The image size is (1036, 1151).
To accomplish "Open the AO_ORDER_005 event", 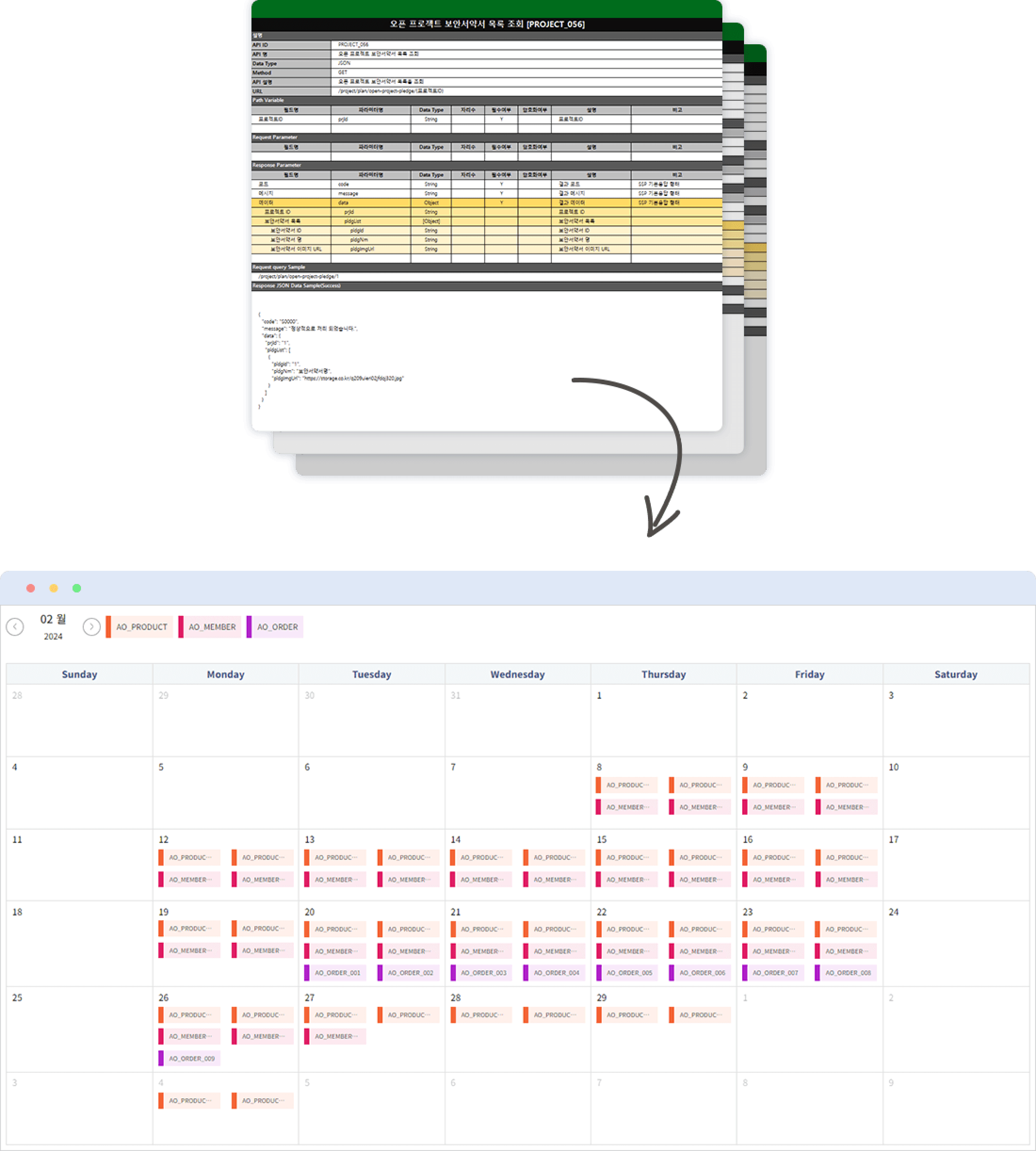I will click(627, 973).
